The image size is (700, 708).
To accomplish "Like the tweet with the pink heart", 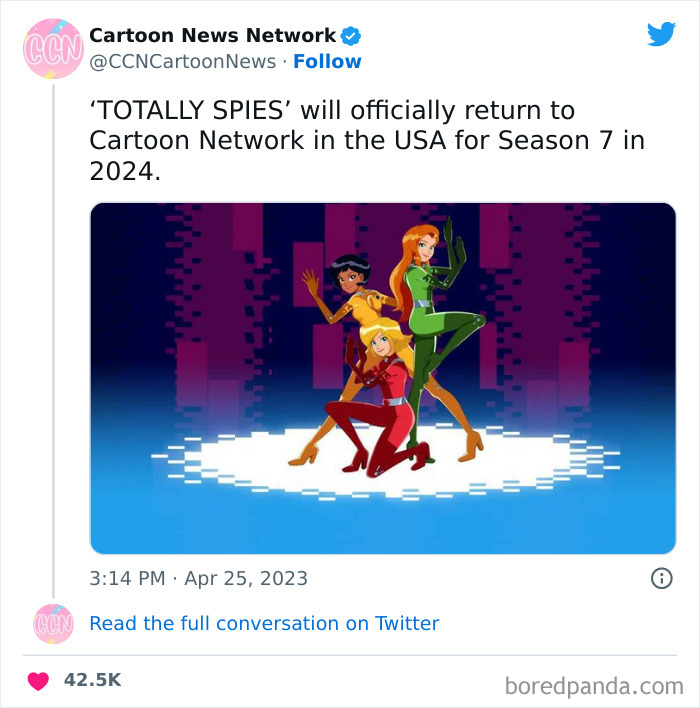I will 38,681.
